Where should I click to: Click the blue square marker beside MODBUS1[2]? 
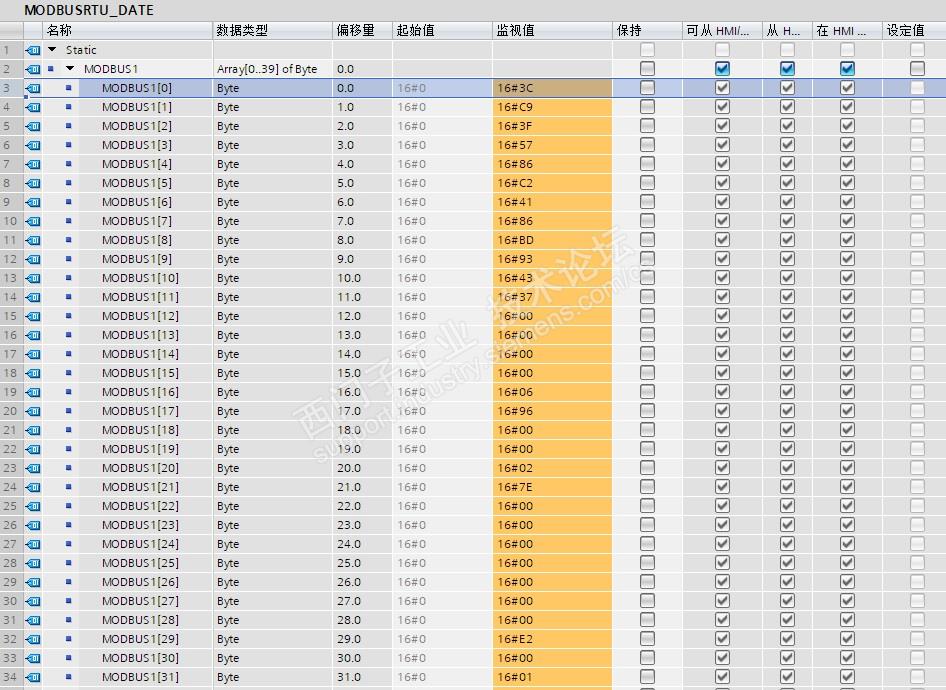69,125
